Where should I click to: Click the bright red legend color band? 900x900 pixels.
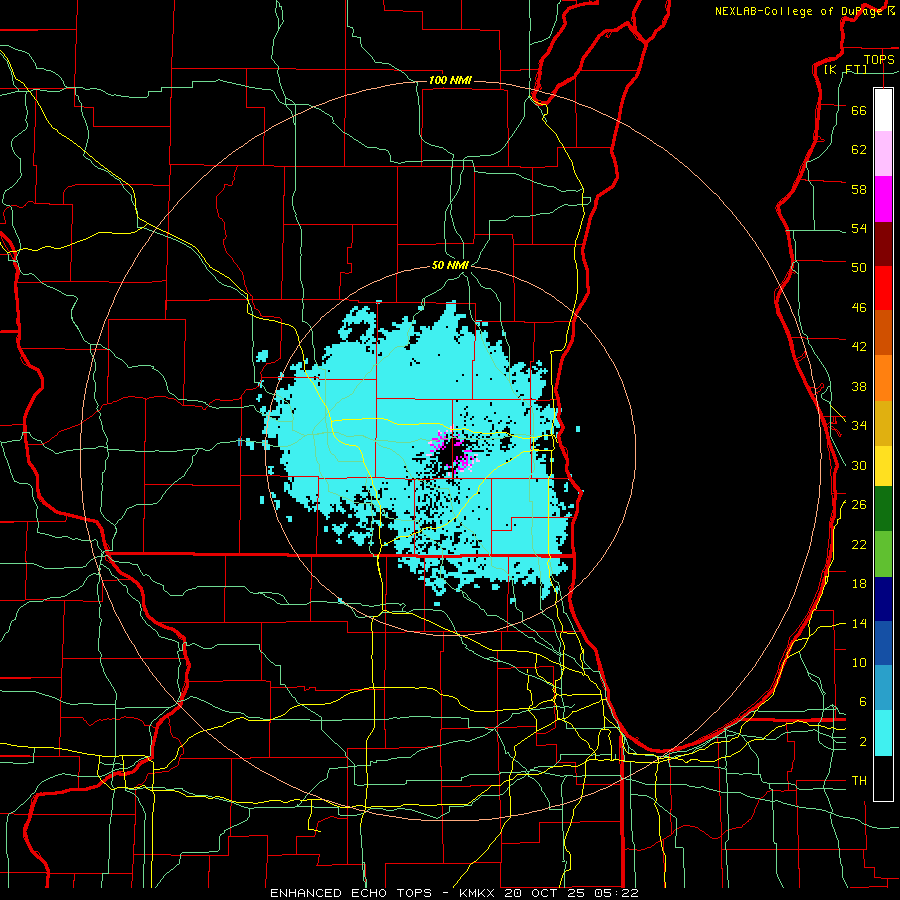tap(883, 288)
